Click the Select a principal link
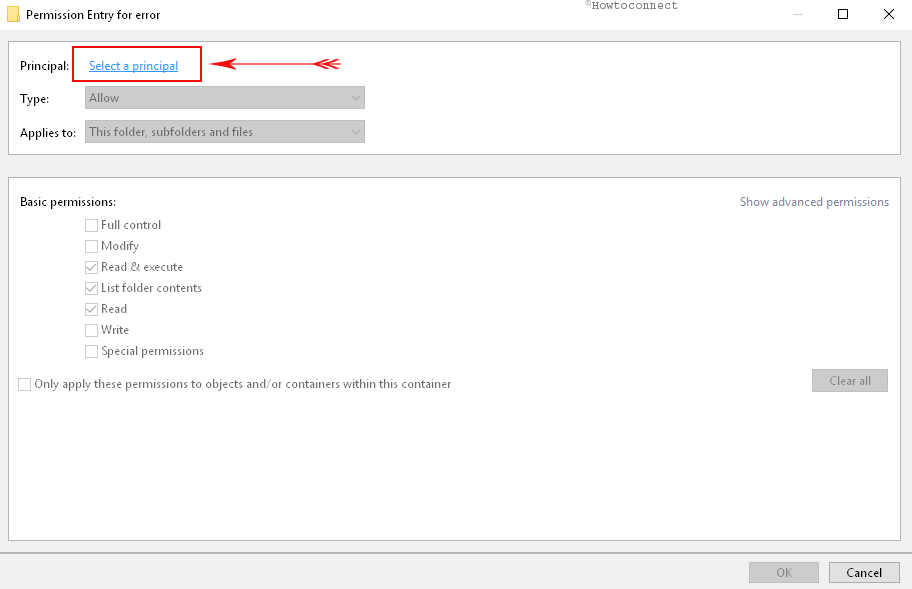The height and width of the screenshot is (589, 912). tap(133, 66)
